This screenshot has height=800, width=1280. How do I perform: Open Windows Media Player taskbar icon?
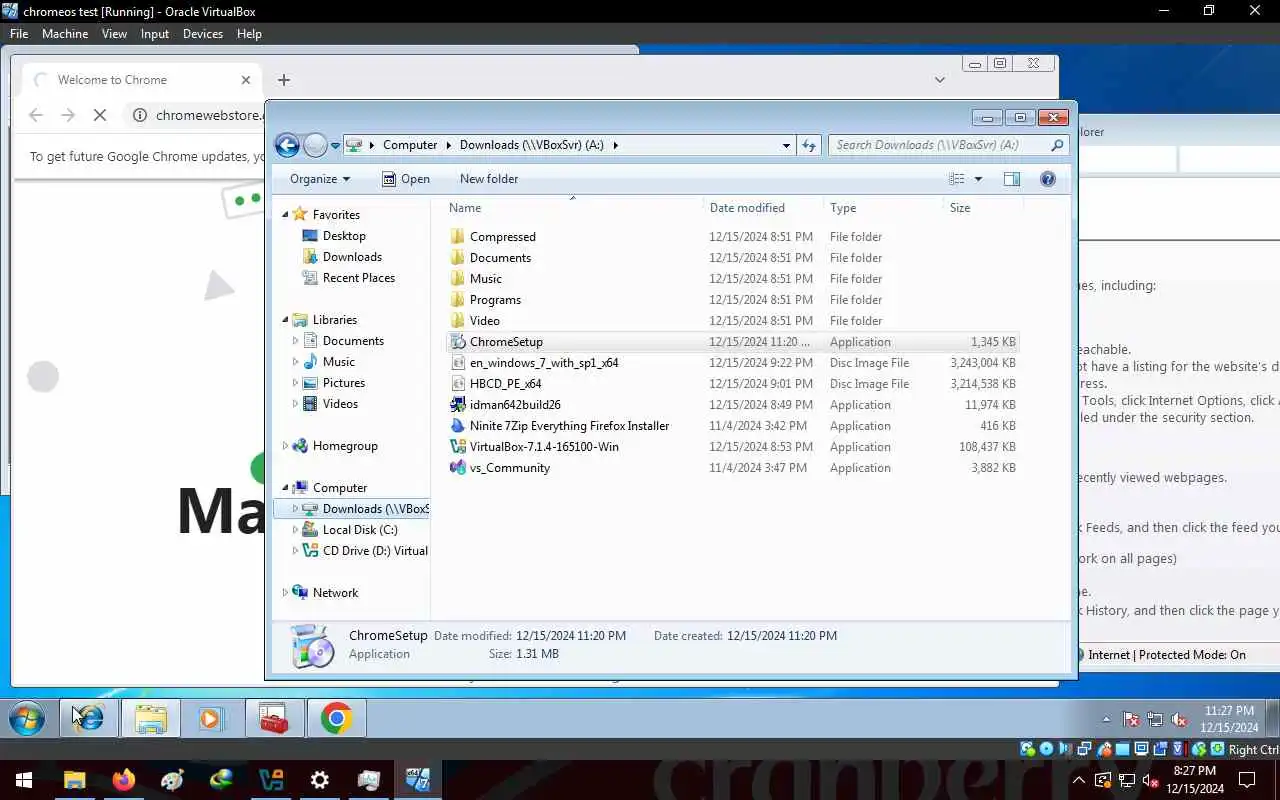[x=211, y=718]
